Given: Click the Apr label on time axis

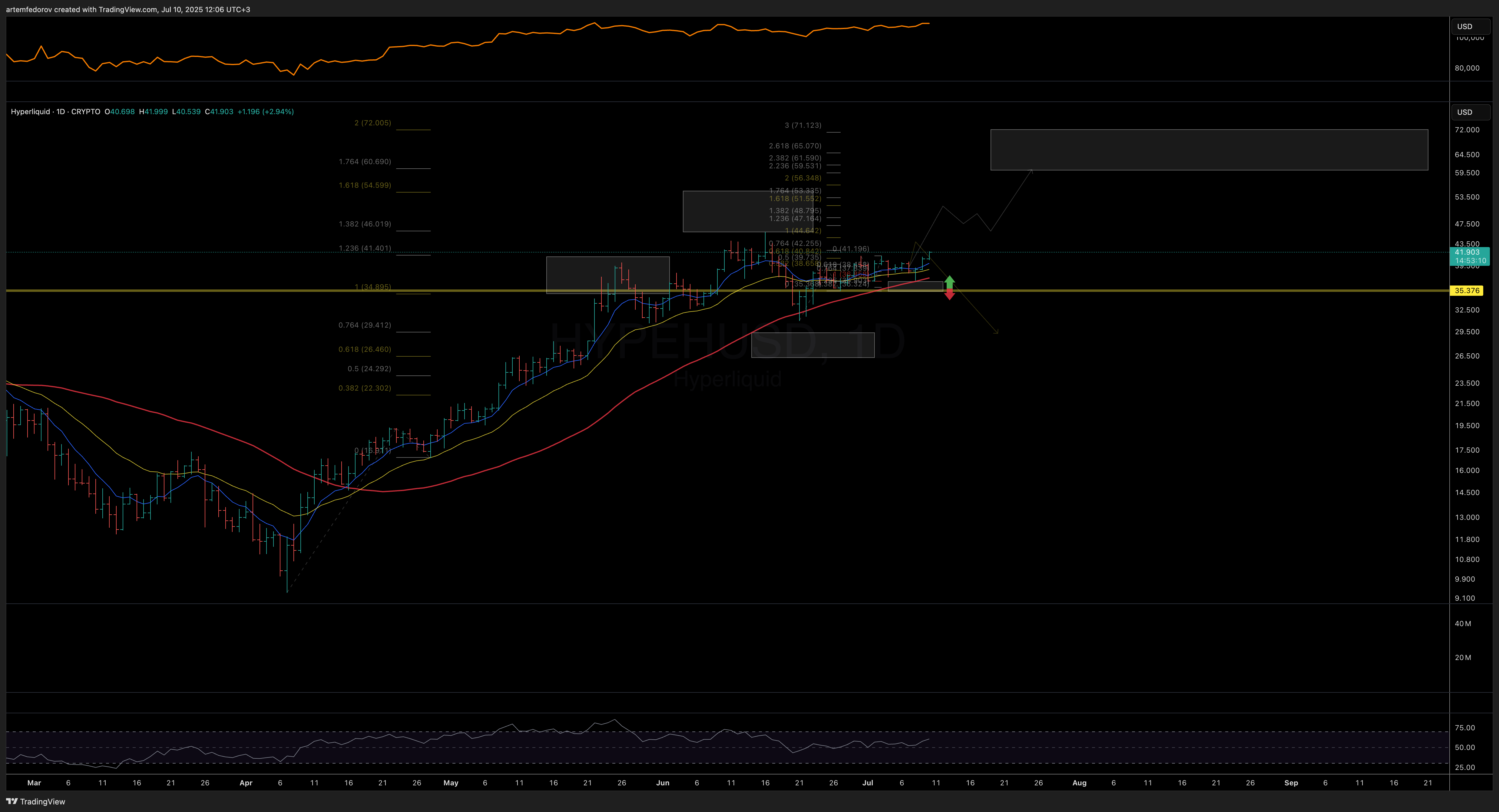Looking at the screenshot, I should 246,783.
